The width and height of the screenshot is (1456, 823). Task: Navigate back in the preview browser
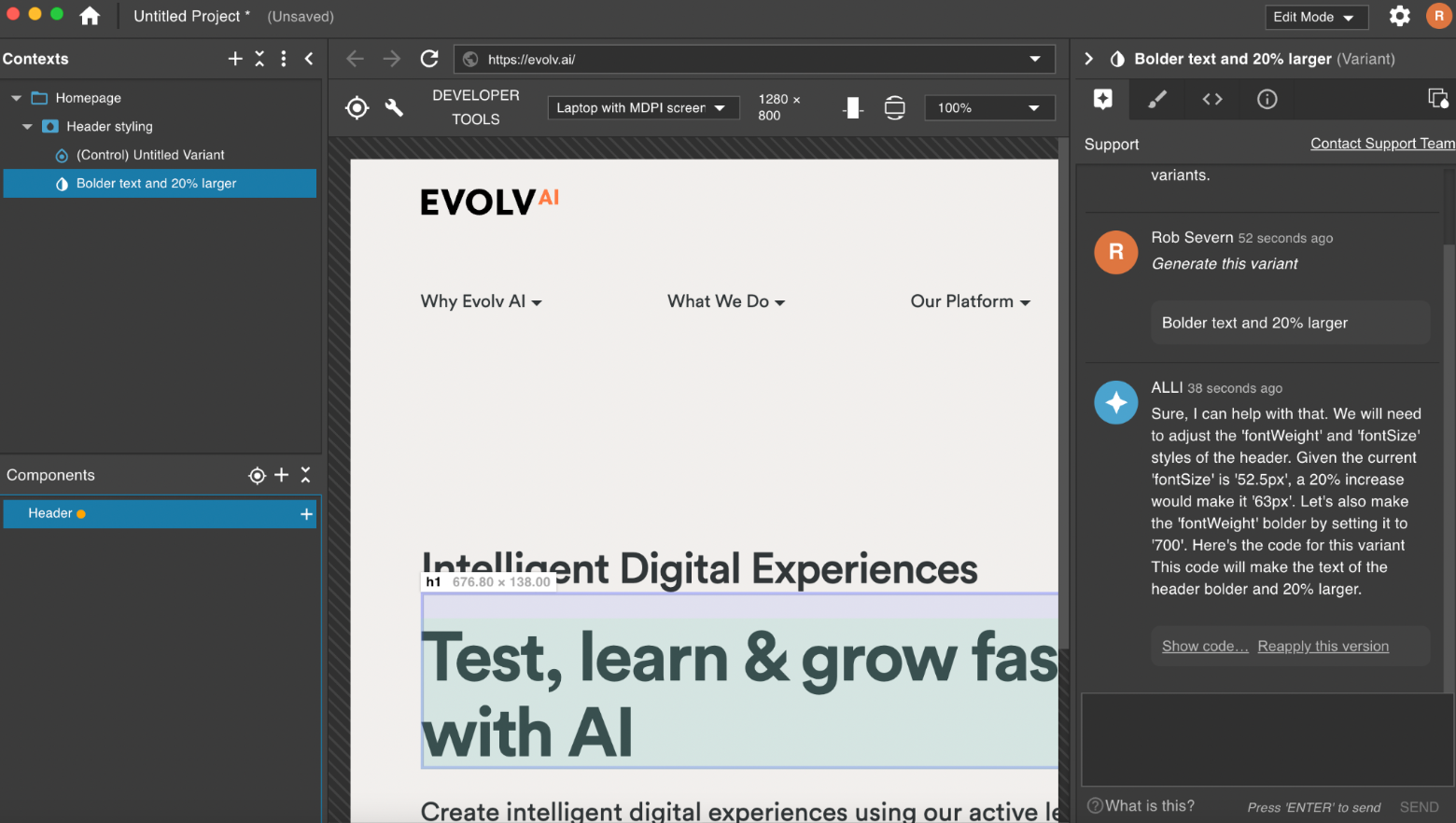coord(355,59)
